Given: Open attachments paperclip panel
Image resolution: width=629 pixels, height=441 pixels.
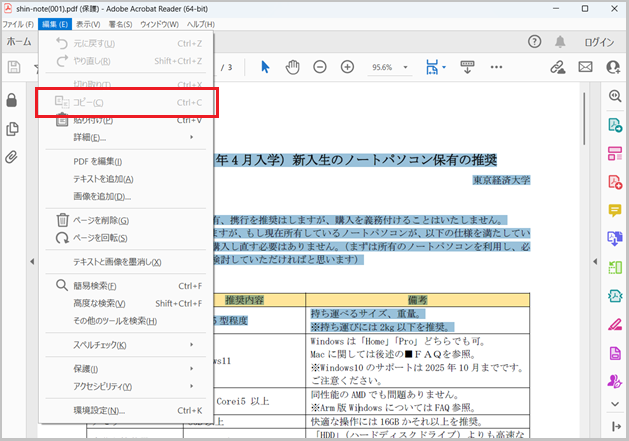Looking at the screenshot, I should pyautogui.click(x=12, y=157).
